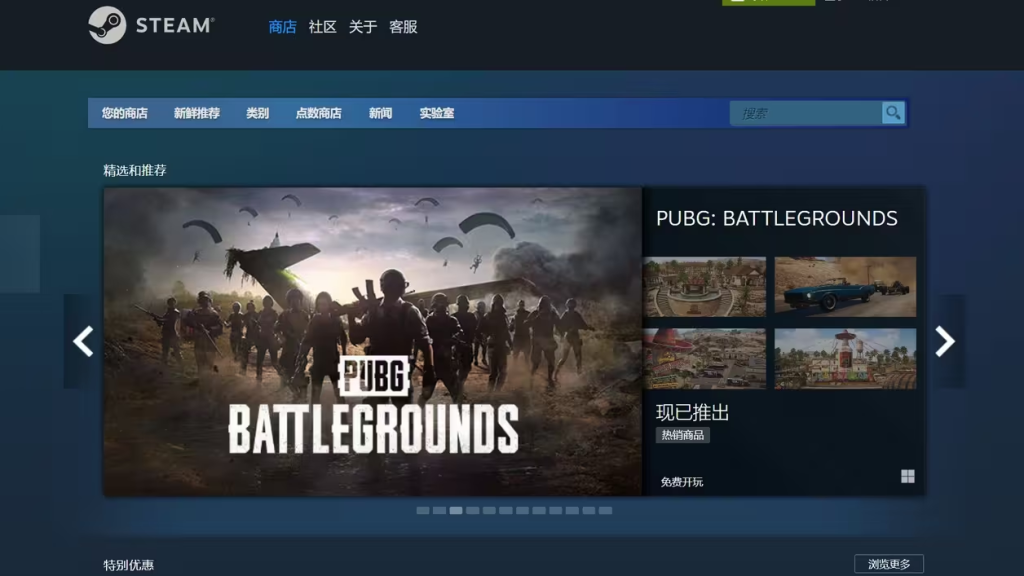This screenshot has height=576, width=1024.
Task: Open the 社区 top navigation item
Action: tap(323, 27)
